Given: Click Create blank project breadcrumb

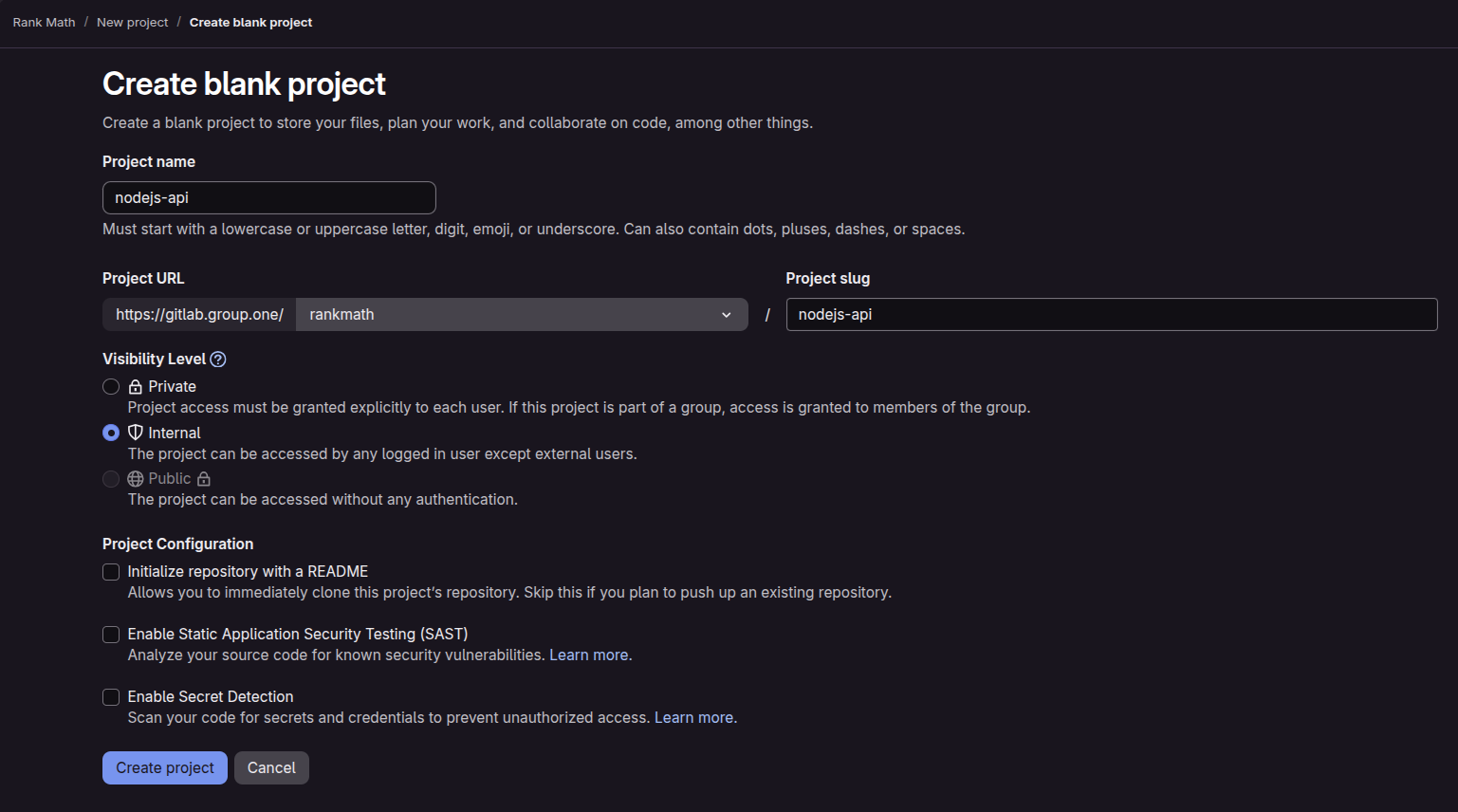Looking at the screenshot, I should click(250, 22).
